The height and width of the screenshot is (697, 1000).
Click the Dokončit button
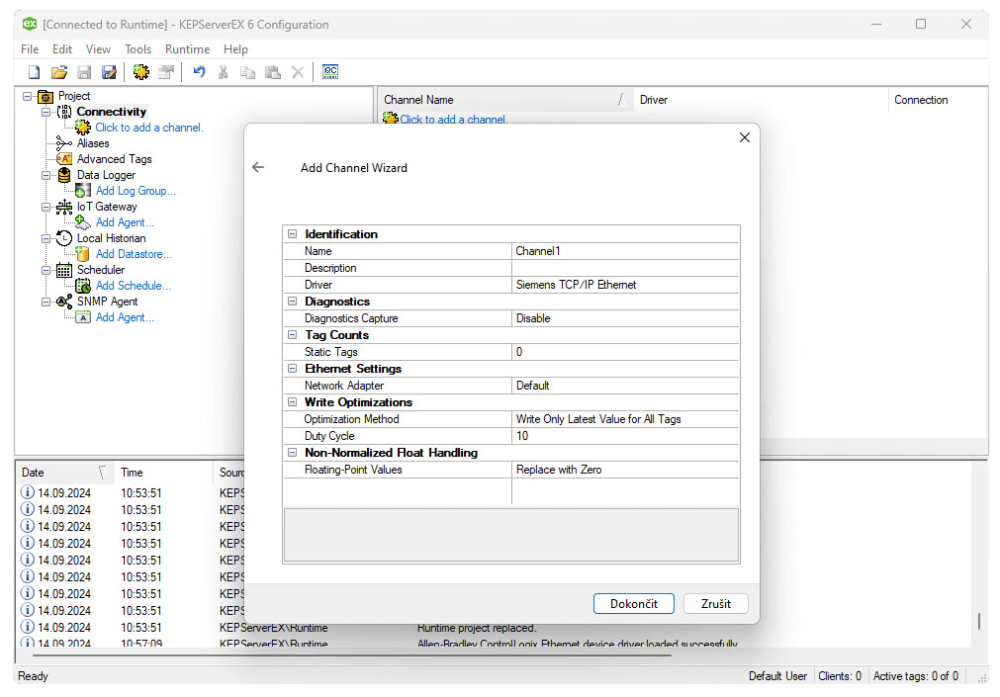(634, 604)
